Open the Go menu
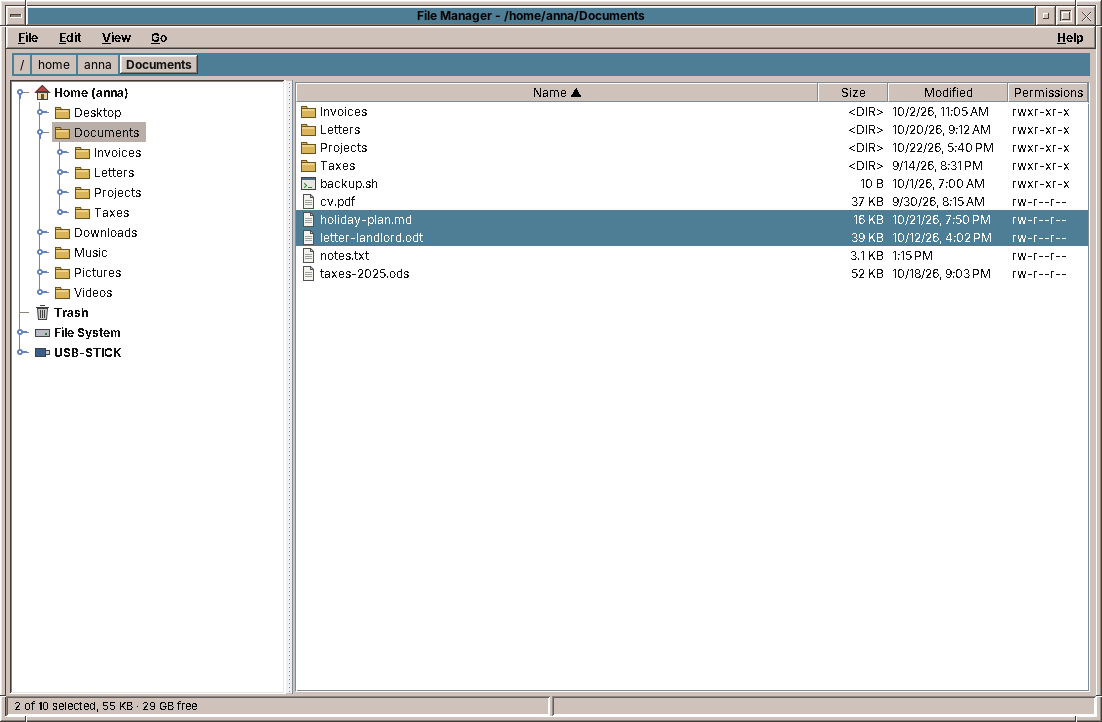This screenshot has width=1102, height=722. [x=159, y=38]
